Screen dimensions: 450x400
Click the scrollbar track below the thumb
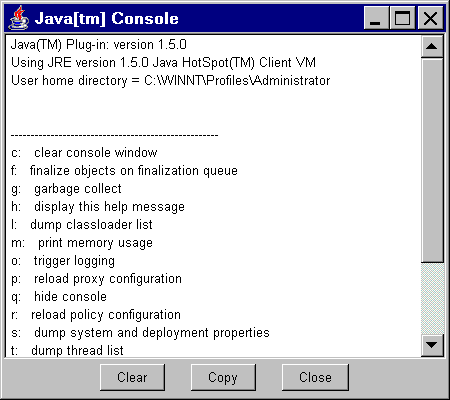pyautogui.click(x=432, y=298)
